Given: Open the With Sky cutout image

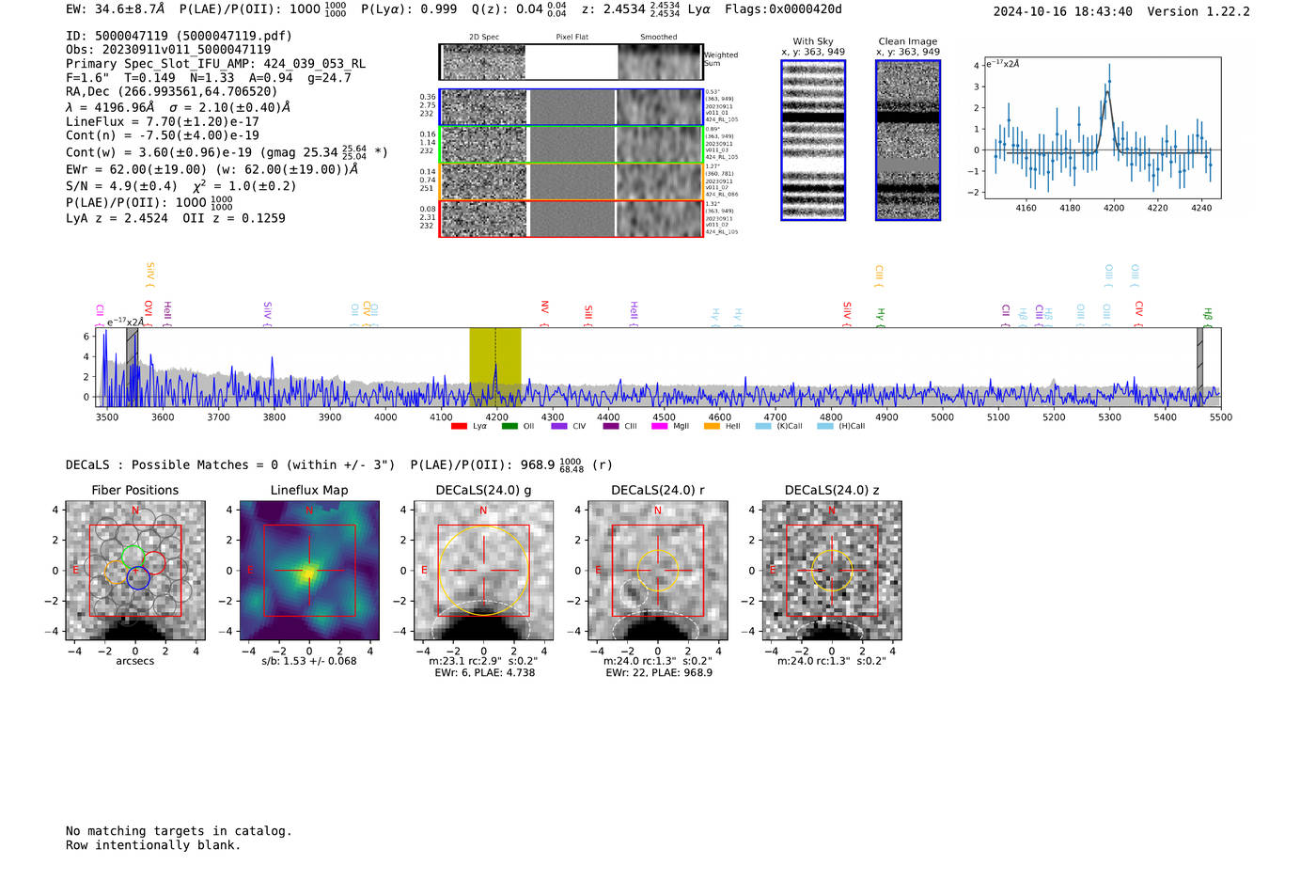Looking at the screenshot, I should point(813,140).
